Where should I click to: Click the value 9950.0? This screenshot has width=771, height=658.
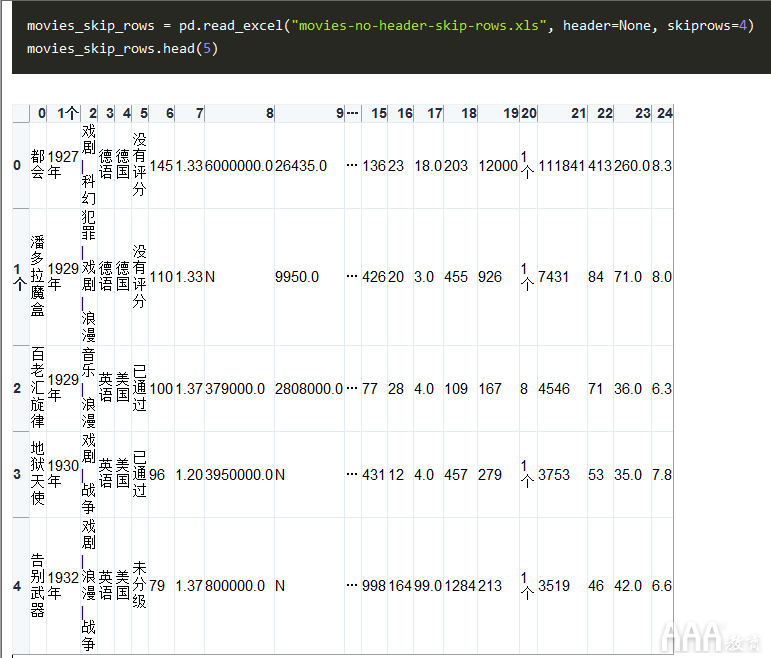pyautogui.click(x=297, y=277)
